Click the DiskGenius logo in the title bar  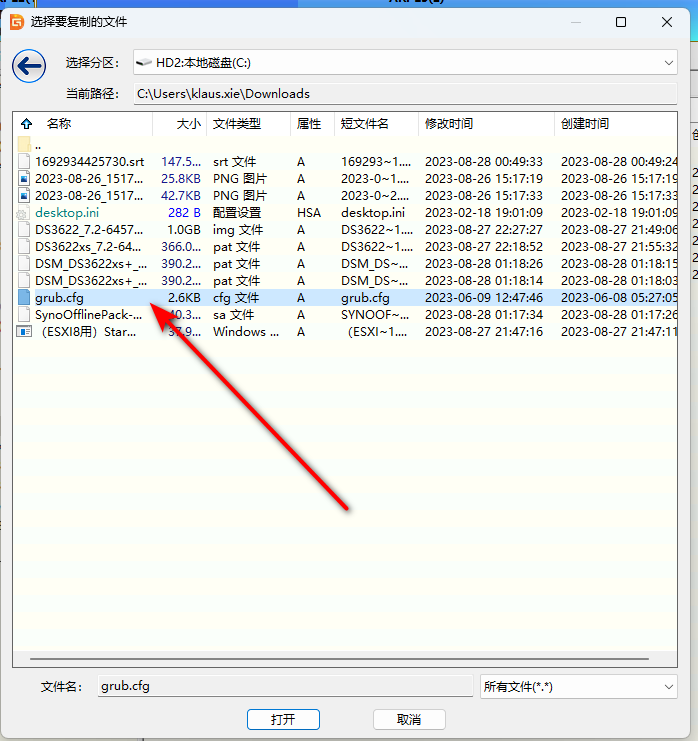point(17,22)
